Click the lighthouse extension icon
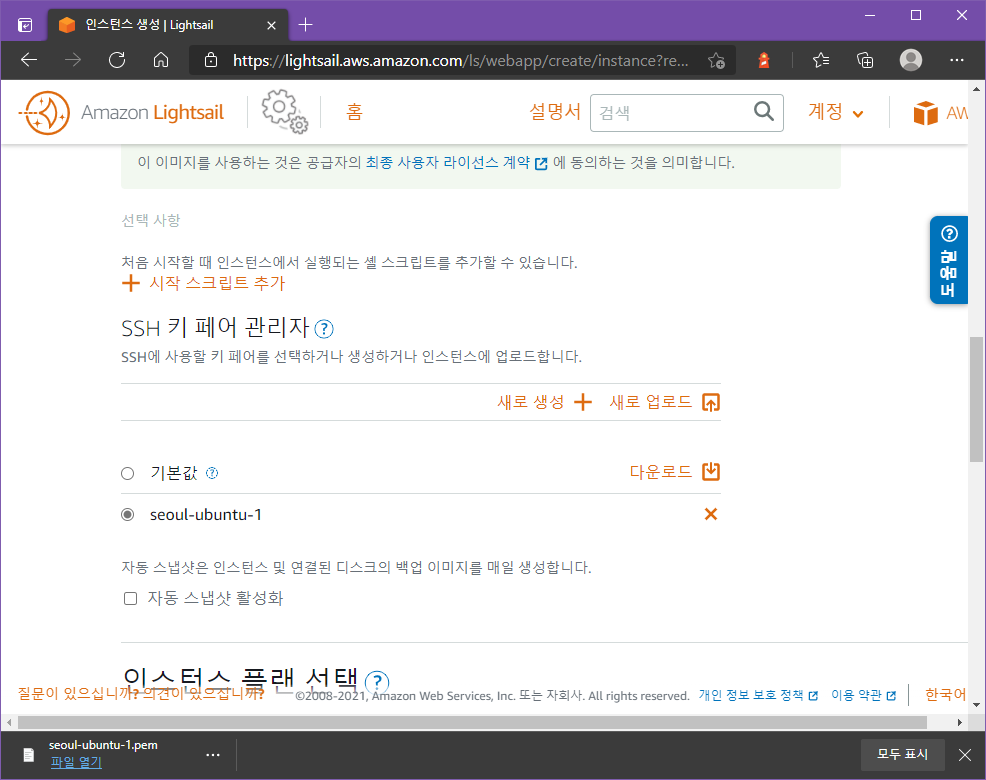 coord(764,60)
